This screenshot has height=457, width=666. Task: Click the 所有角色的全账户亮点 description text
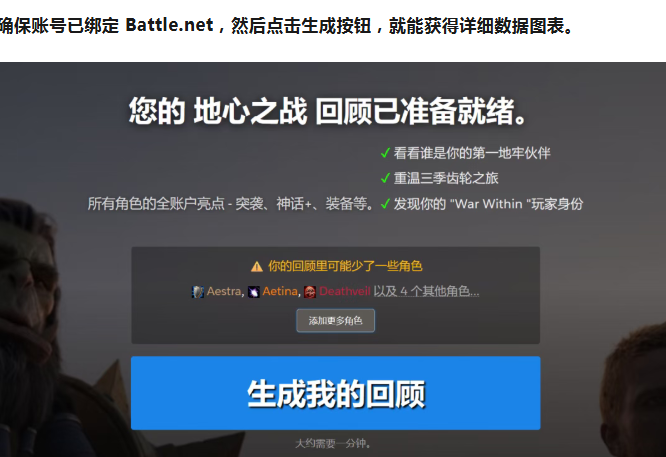(x=231, y=204)
